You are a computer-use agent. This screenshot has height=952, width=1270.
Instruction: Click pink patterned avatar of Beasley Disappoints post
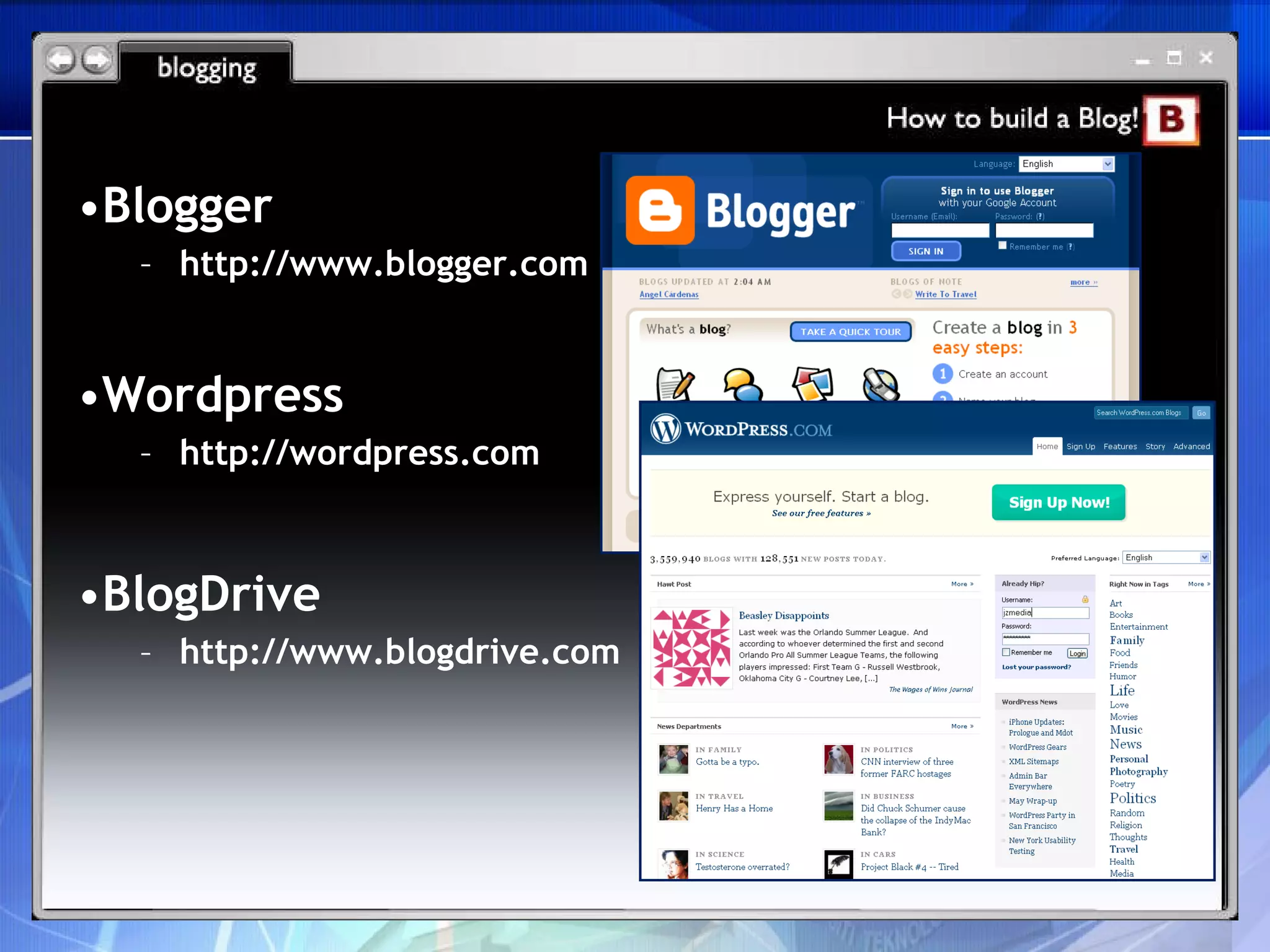pos(691,648)
